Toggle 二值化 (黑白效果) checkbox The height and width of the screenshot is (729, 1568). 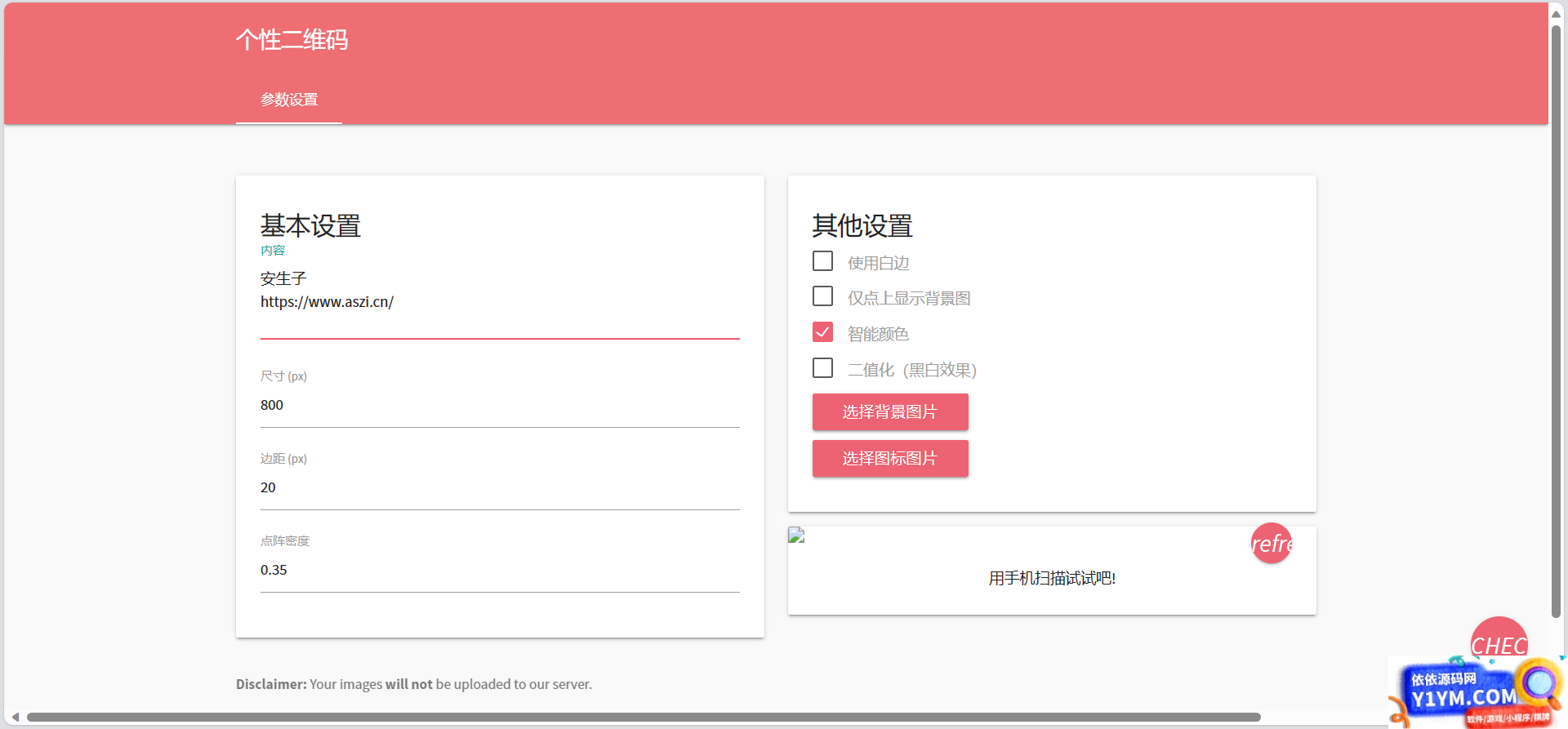[823, 368]
